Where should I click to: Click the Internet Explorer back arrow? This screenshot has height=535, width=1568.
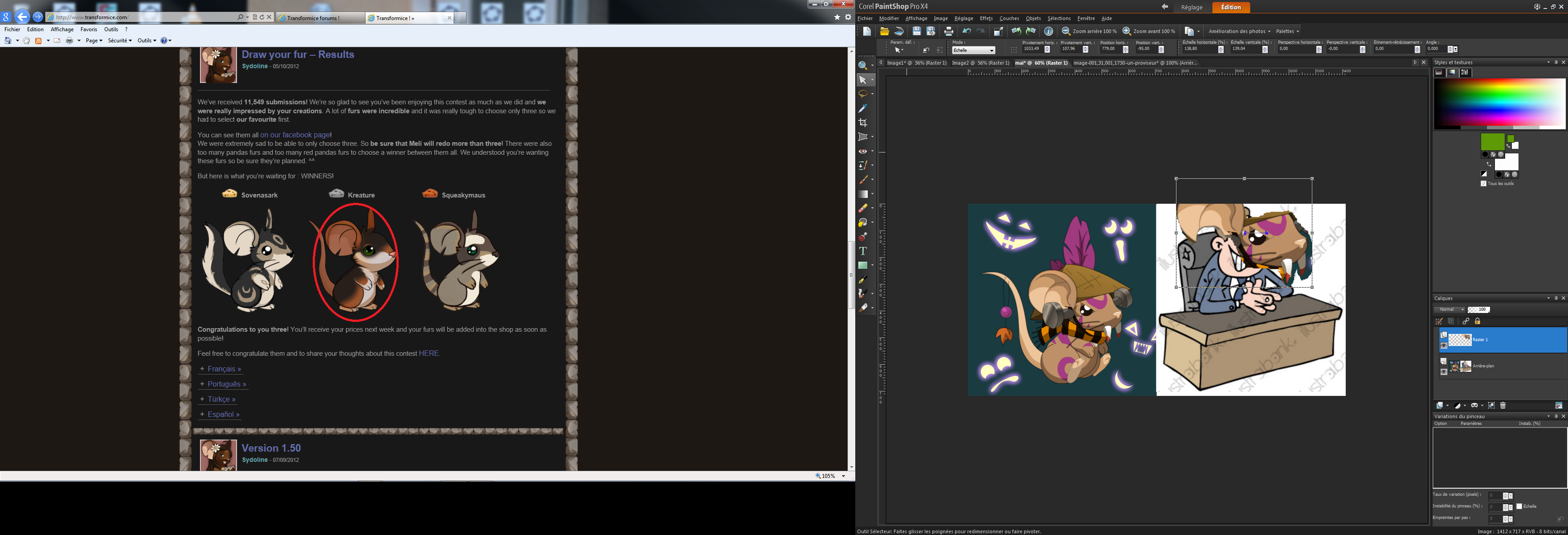point(23,17)
